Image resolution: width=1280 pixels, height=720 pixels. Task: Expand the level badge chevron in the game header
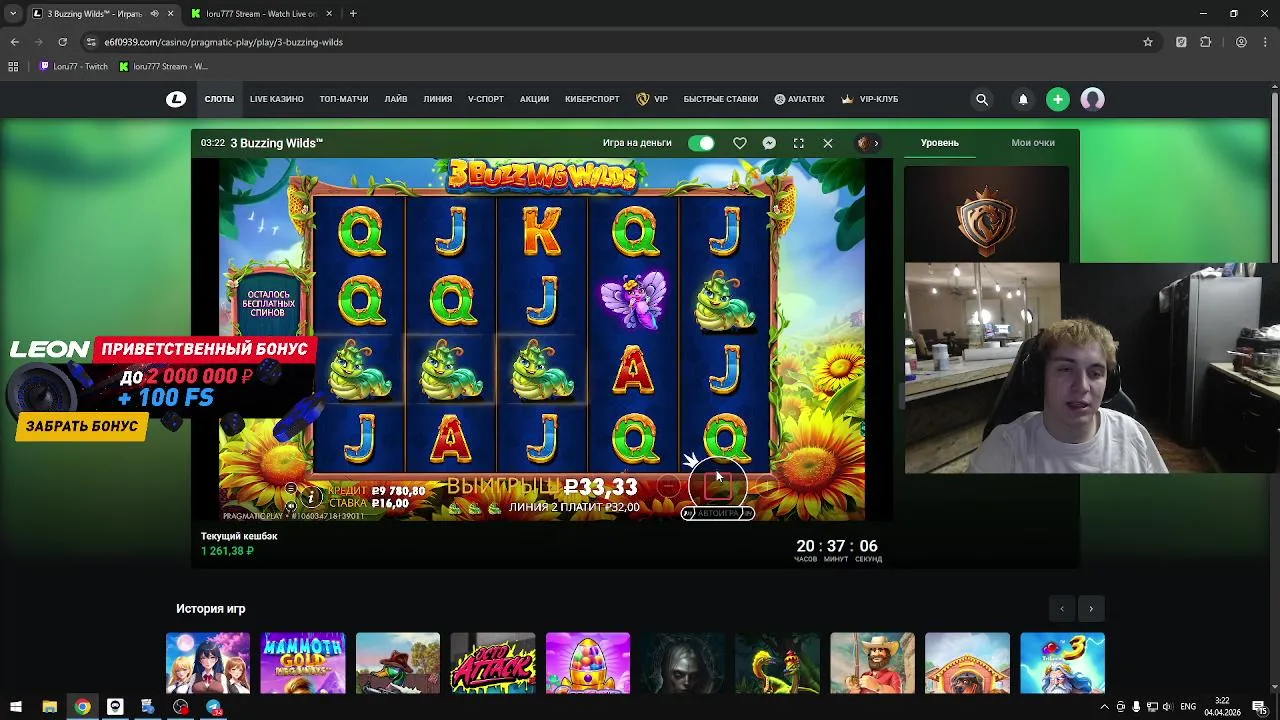click(x=876, y=143)
